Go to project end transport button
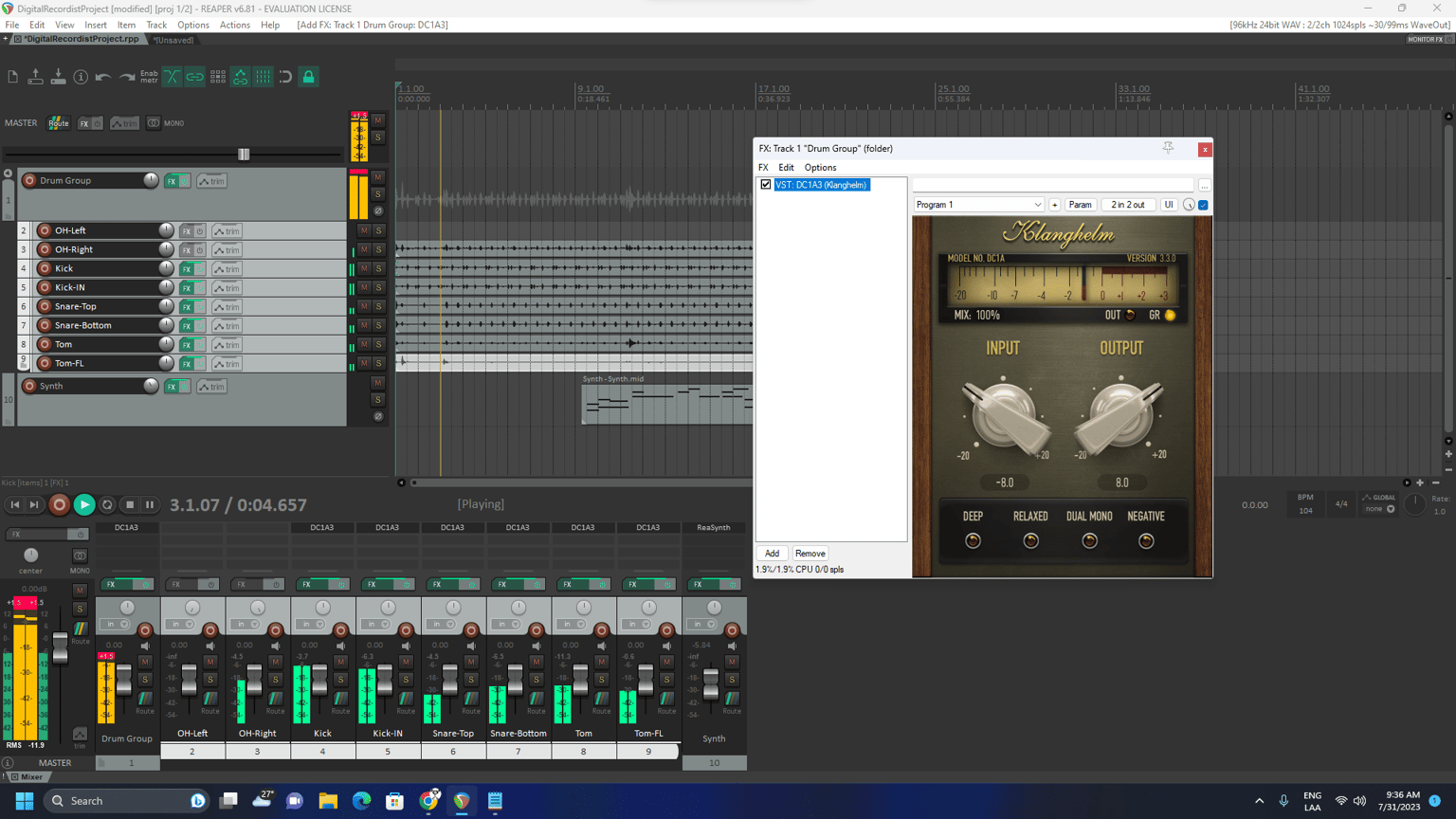Screen dimensions: 1456x819 coord(34,505)
